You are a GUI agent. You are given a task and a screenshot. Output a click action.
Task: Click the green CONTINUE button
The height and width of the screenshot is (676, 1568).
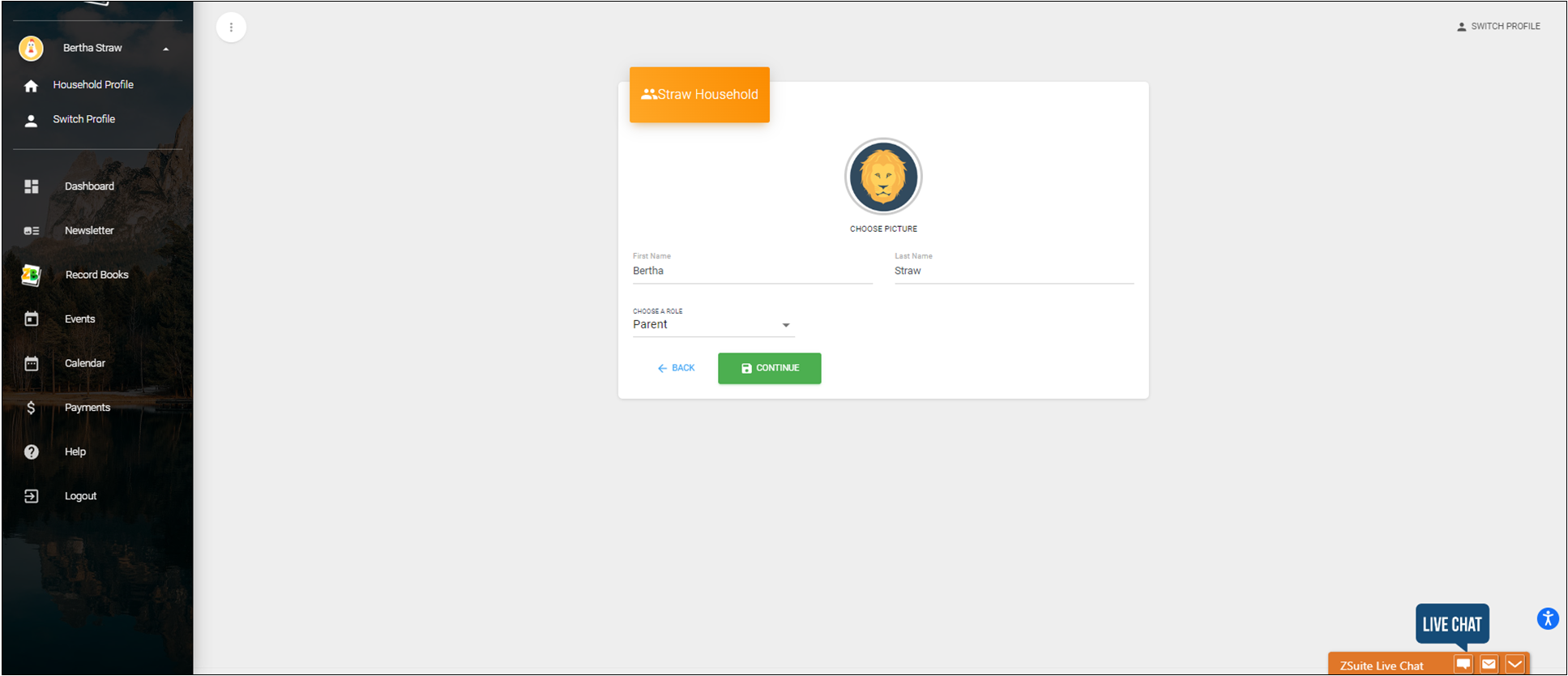(770, 369)
